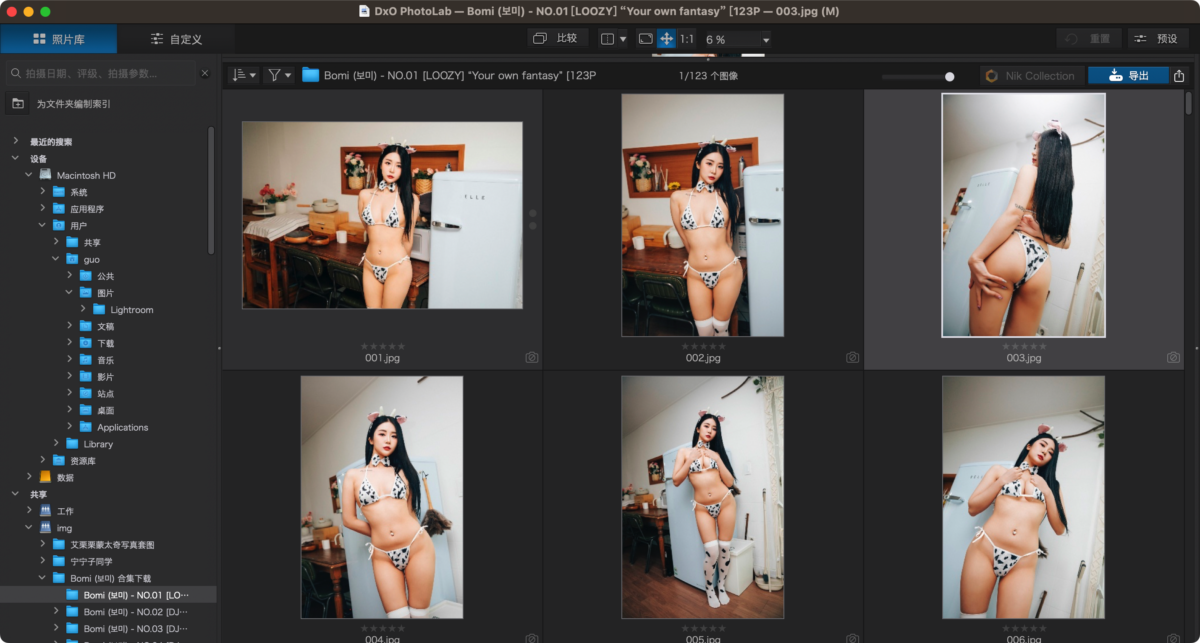Select the 005.jpg thumbnail
This screenshot has height=643, width=1200.
click(x=702, y=497)
